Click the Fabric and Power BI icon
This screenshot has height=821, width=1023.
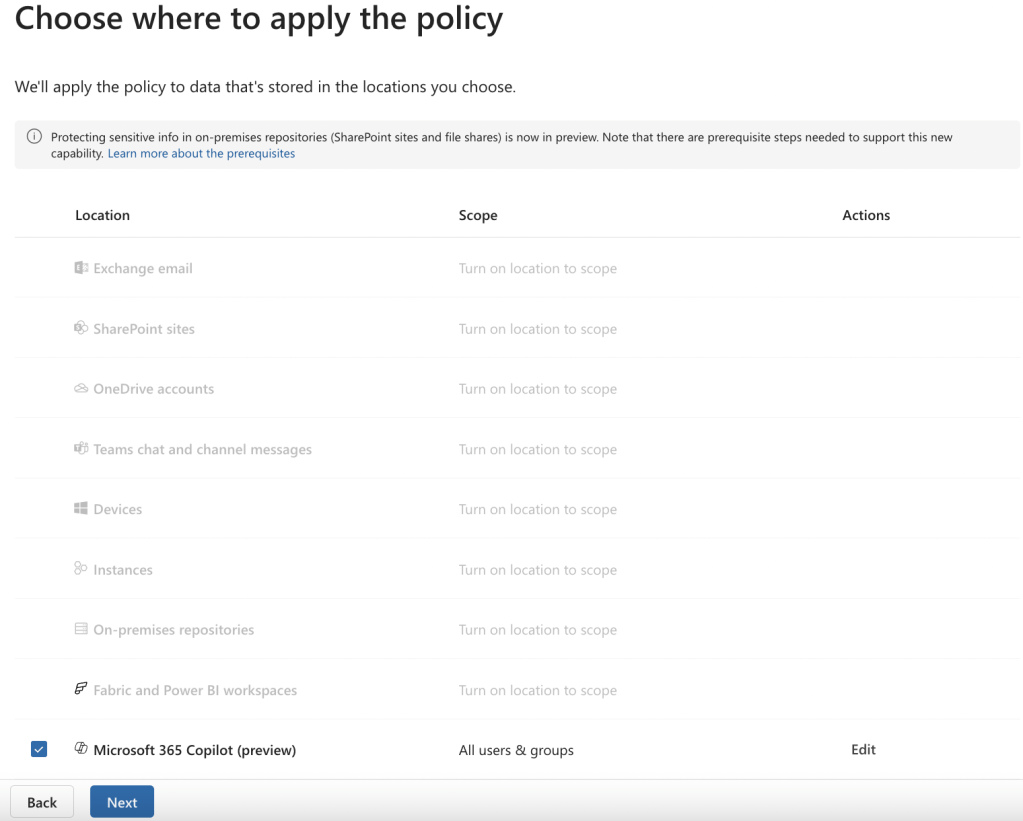pyautogui.click(x=81, y=690)
